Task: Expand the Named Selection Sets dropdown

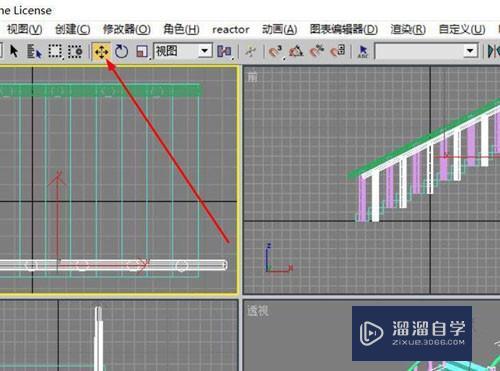Action: coord(470,51)
